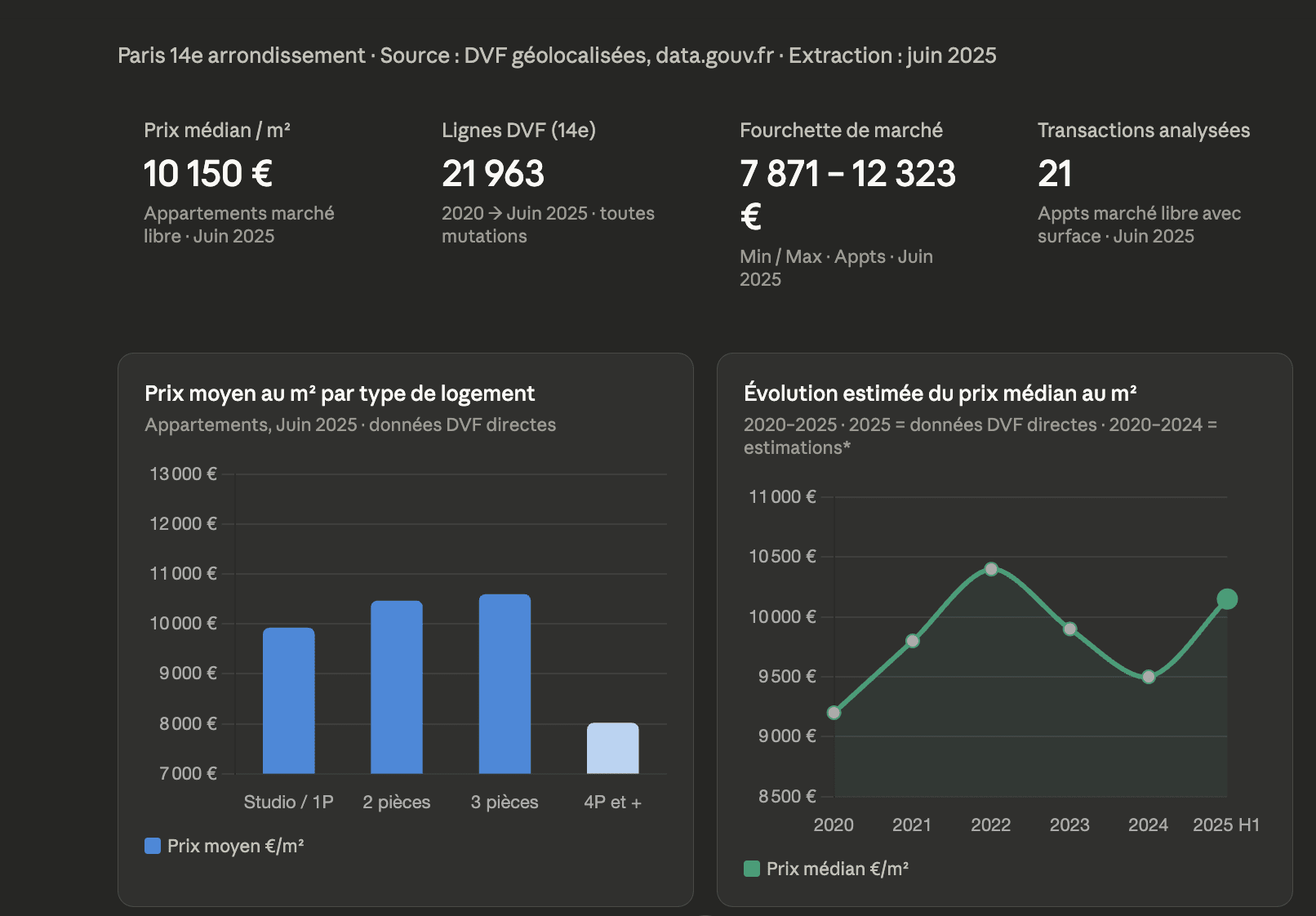Select the 2021 data point on line chart
Image resolution: width=1316 pixels, height=916 pixels.
point(913,641)
